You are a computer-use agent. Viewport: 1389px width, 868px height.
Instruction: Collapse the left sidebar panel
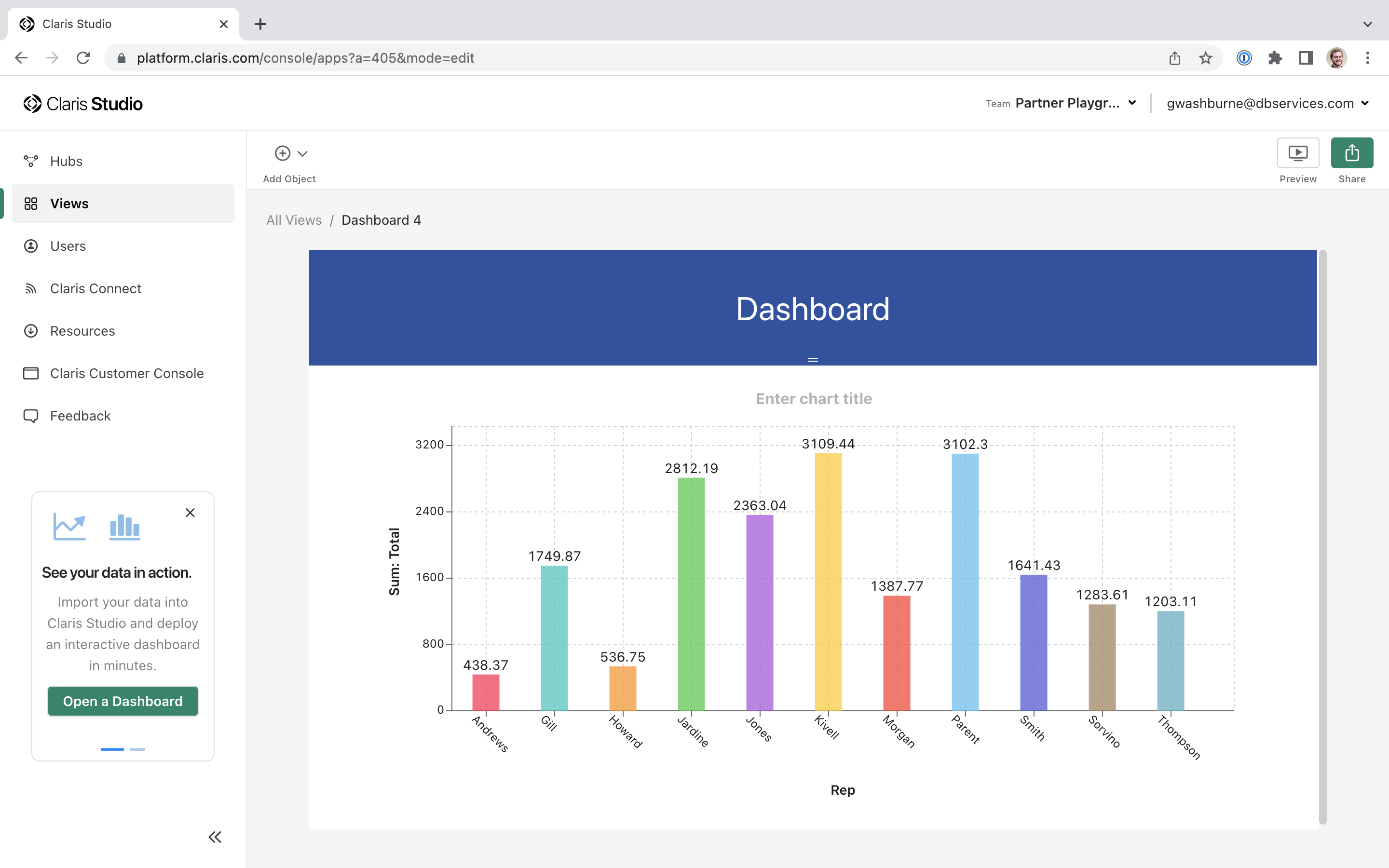click(215, 838)
